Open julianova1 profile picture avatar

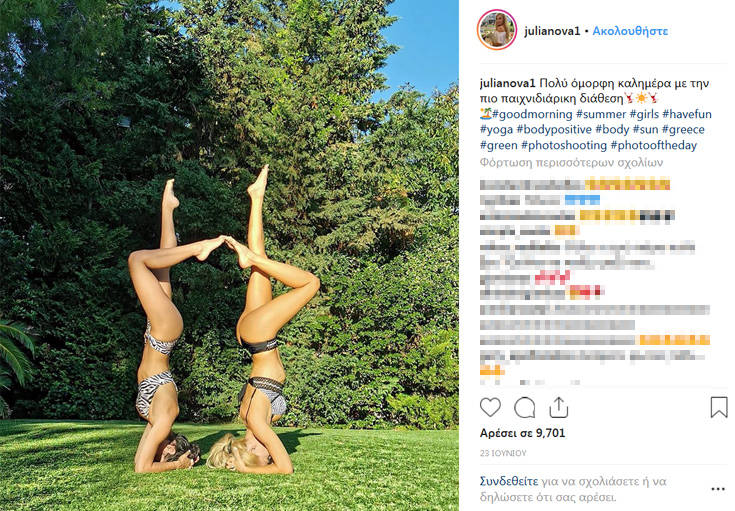tap(497, 30)
